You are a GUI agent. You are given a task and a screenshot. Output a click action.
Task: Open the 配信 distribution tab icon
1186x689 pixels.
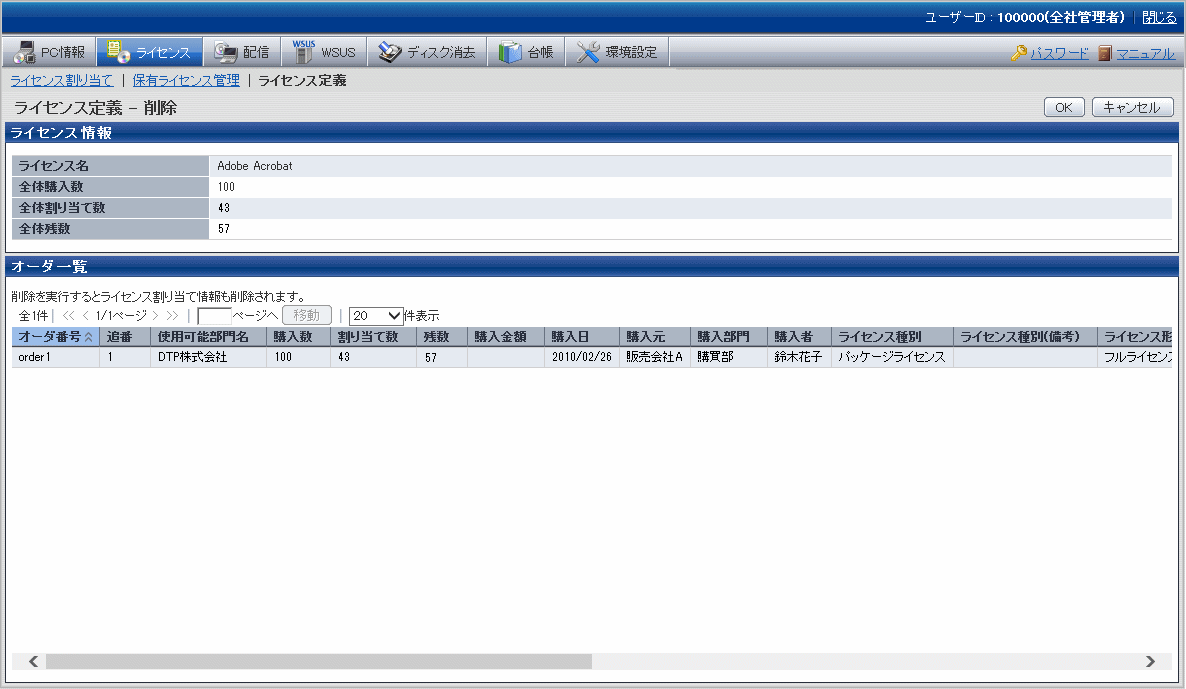pyautogui.click(x=225, y=52)
